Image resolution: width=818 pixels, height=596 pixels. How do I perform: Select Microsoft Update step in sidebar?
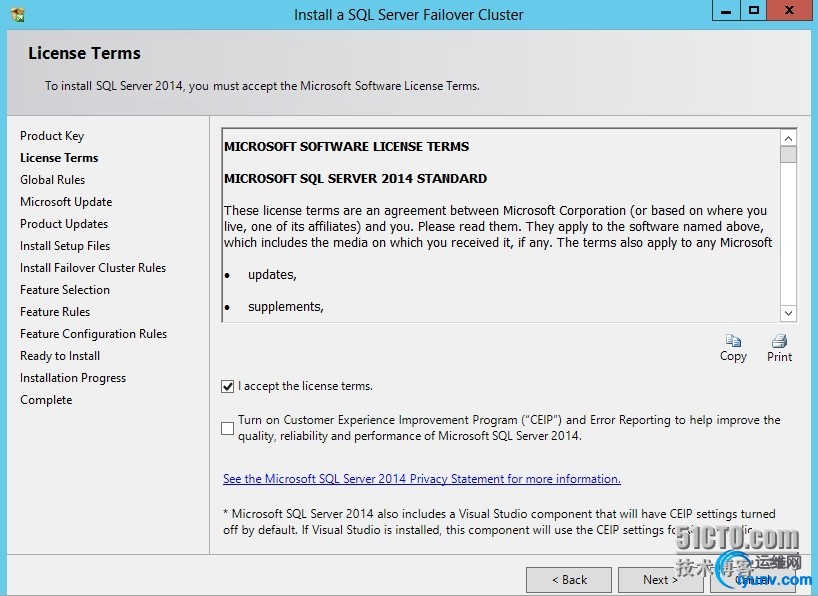pyautogui.click(x=66, y=202)
